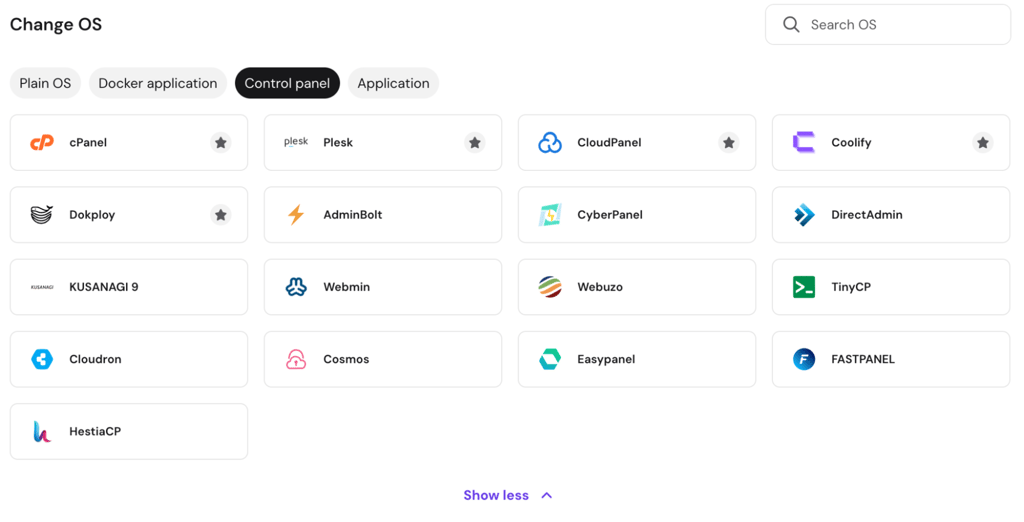1024x522 pixels.
Task: Click the Dokploy whale logo icon
Action: click(42, 214)
